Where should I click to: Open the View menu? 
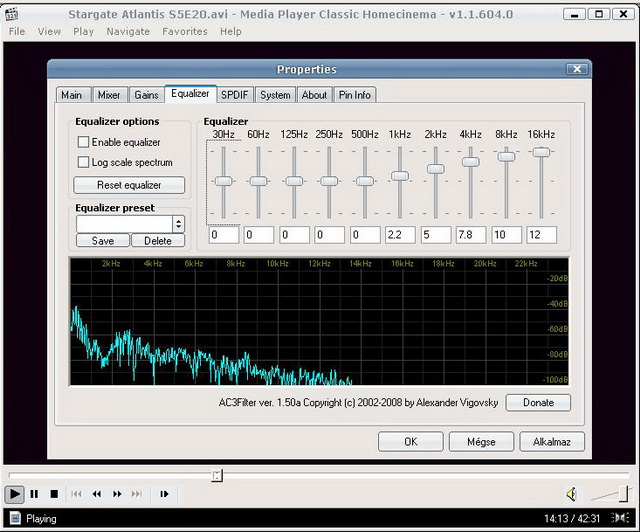click(49, 31)
